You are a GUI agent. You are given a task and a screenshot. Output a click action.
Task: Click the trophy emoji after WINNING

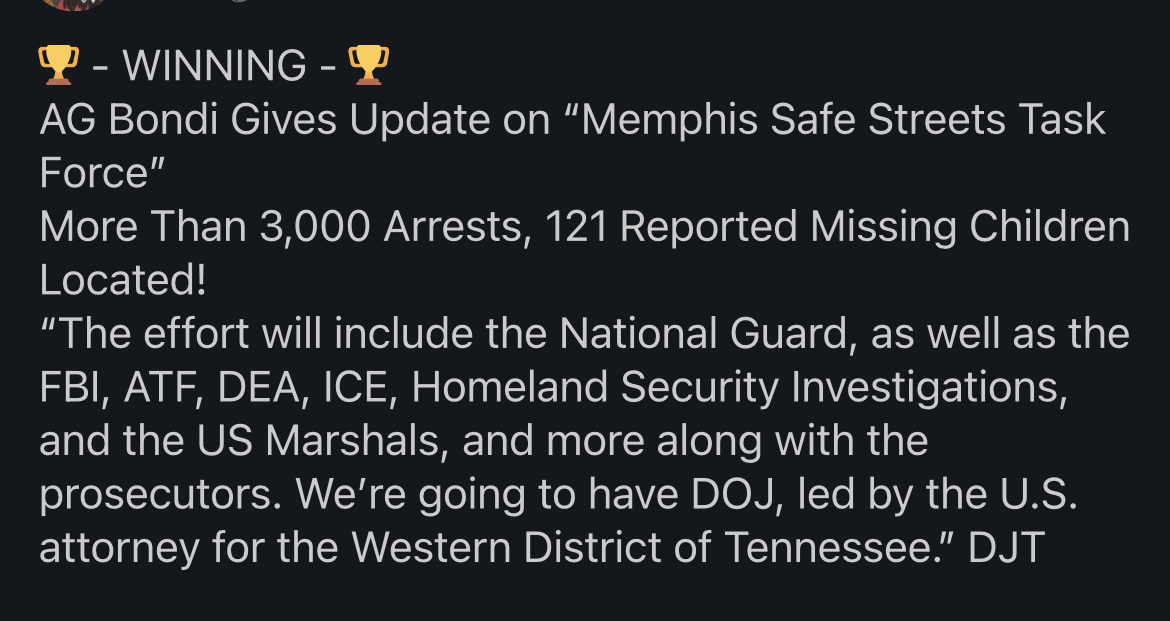367,66
